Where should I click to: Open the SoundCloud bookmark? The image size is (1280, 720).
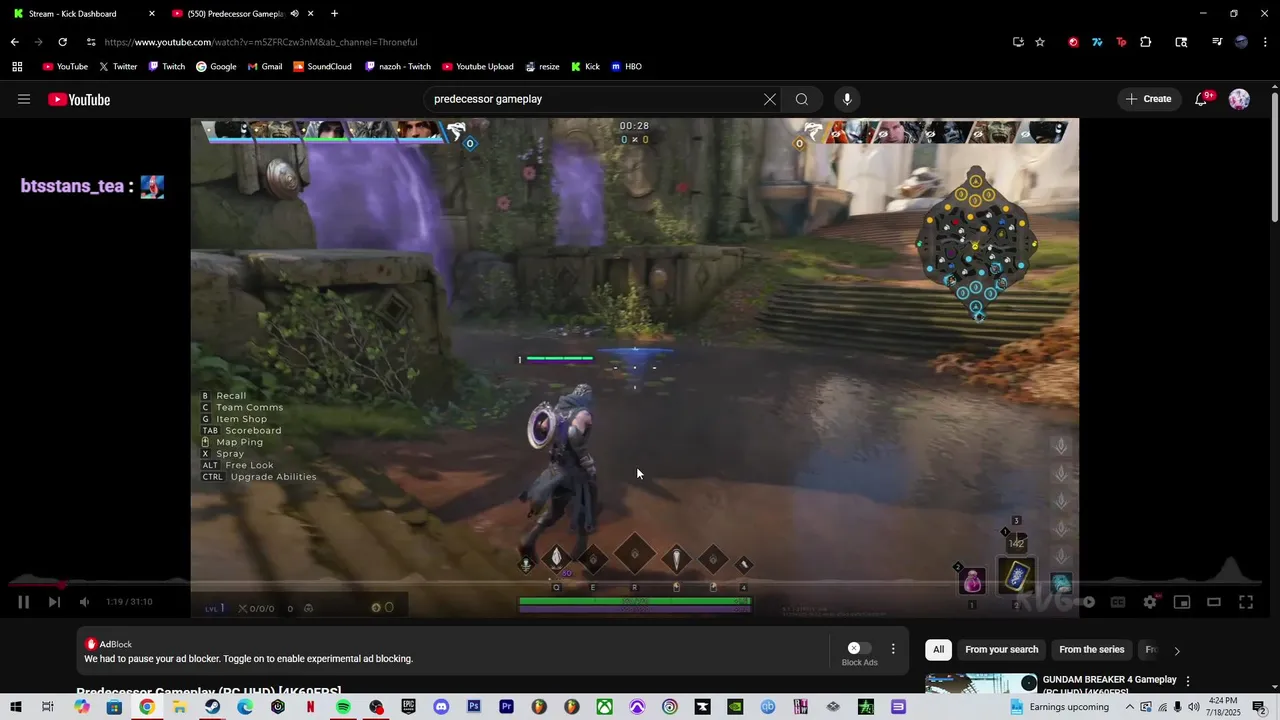[322, 67]
